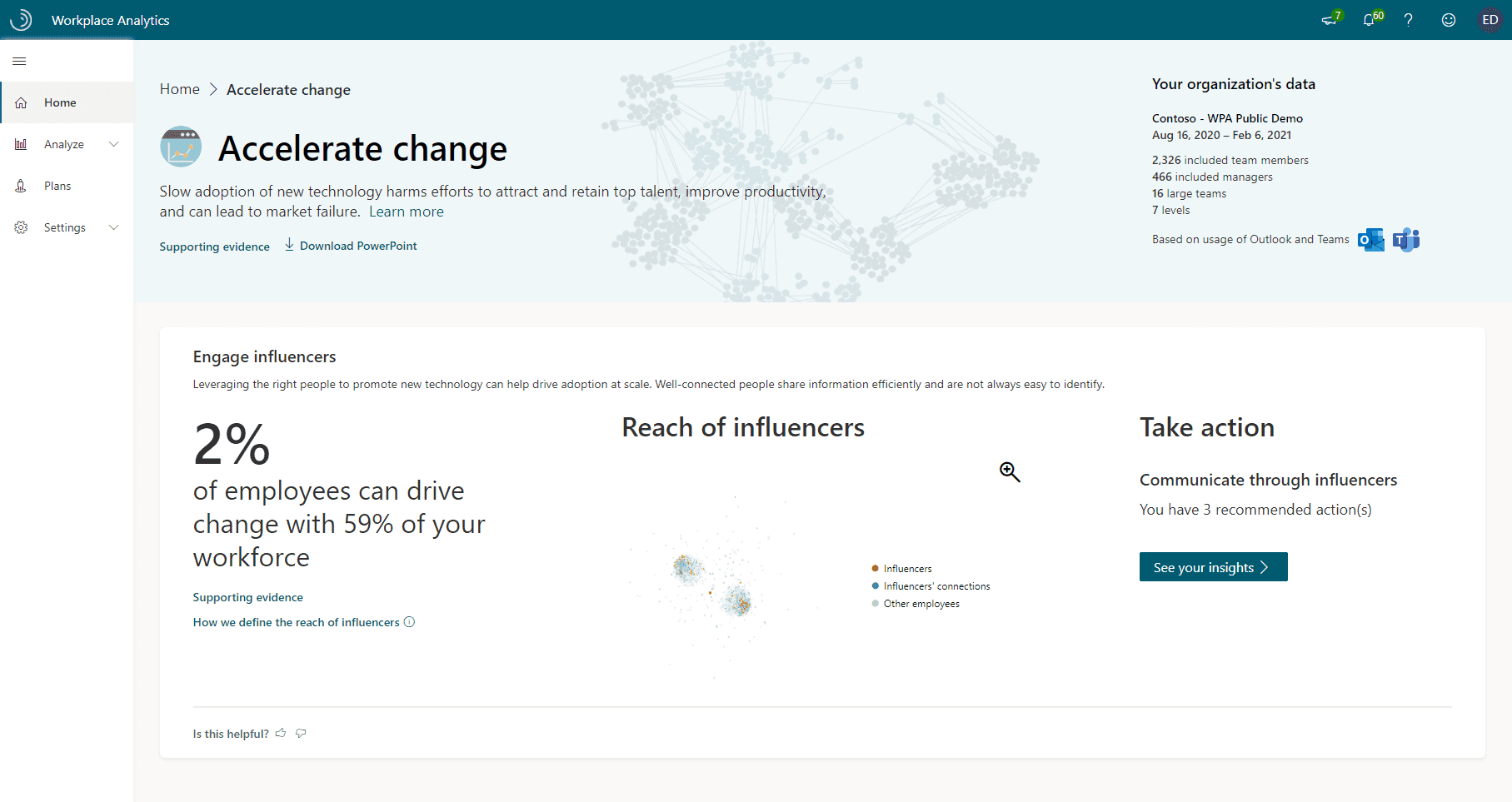The width and height of the screenshot is (1512, 802).
Task: Open Plans in the left sidebar
Action: 57,186
